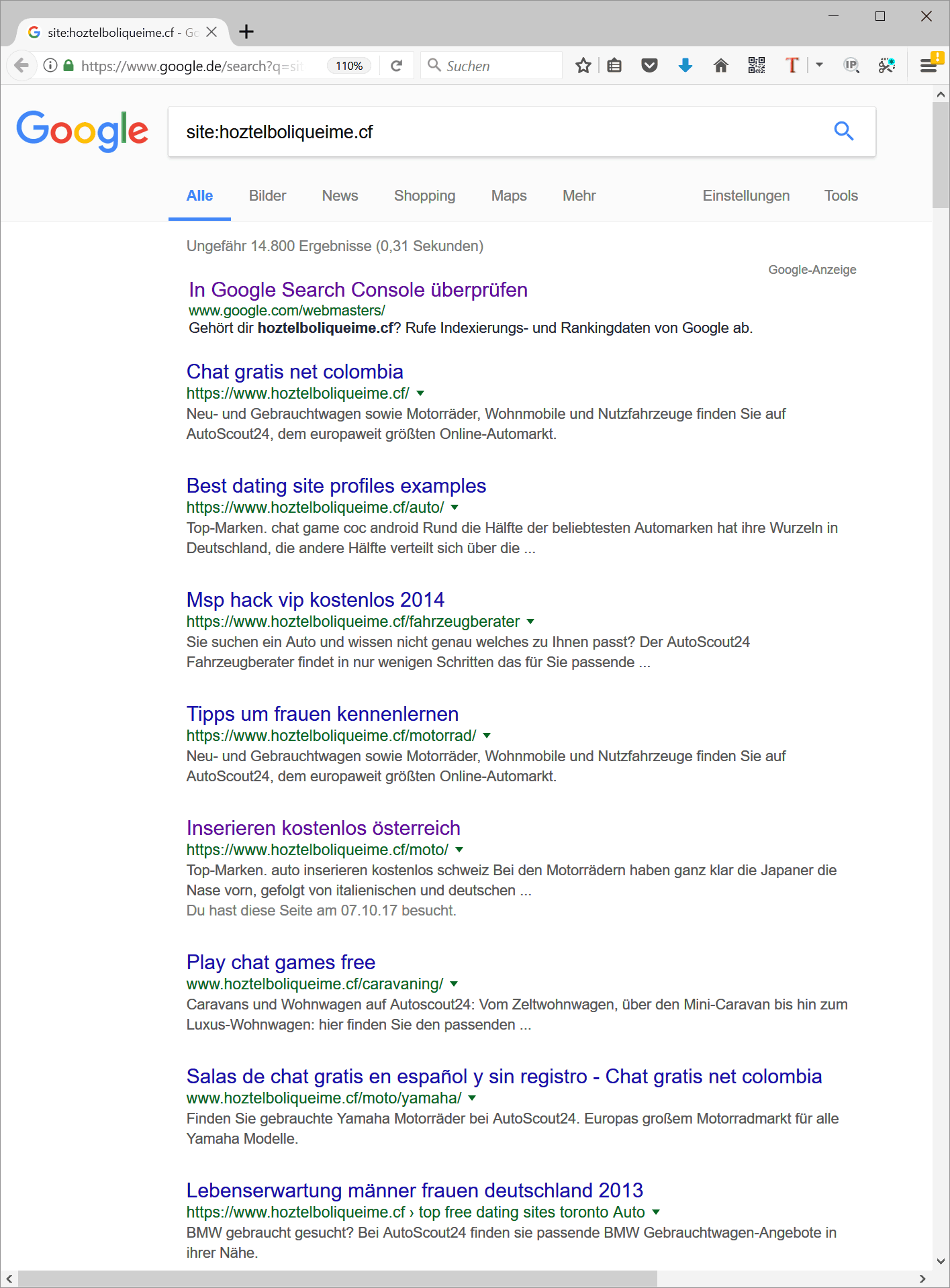Open 'Inserieren kostenlos österreich' result
Image resolution: width=950 pixels, height=1288 pixels.
coord(324,828)
